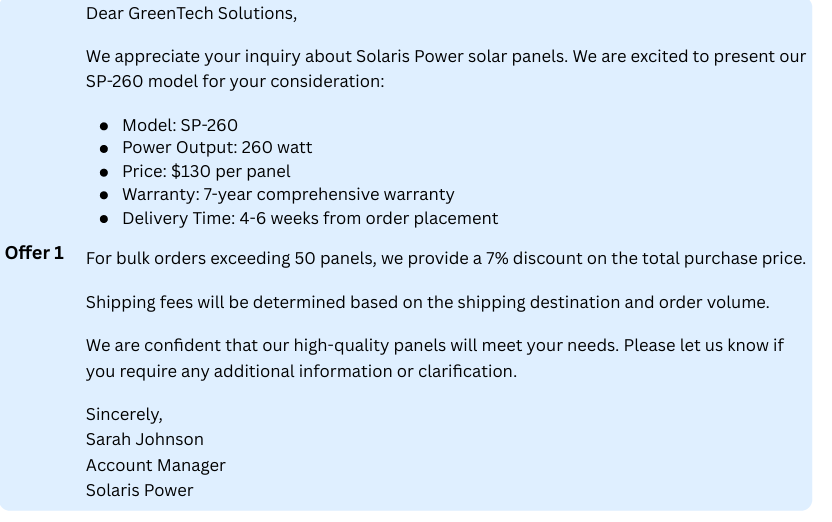Select the "Power Output: 260 watt" line
Viewport: 832px width, 522px height.
pos(217,147)
